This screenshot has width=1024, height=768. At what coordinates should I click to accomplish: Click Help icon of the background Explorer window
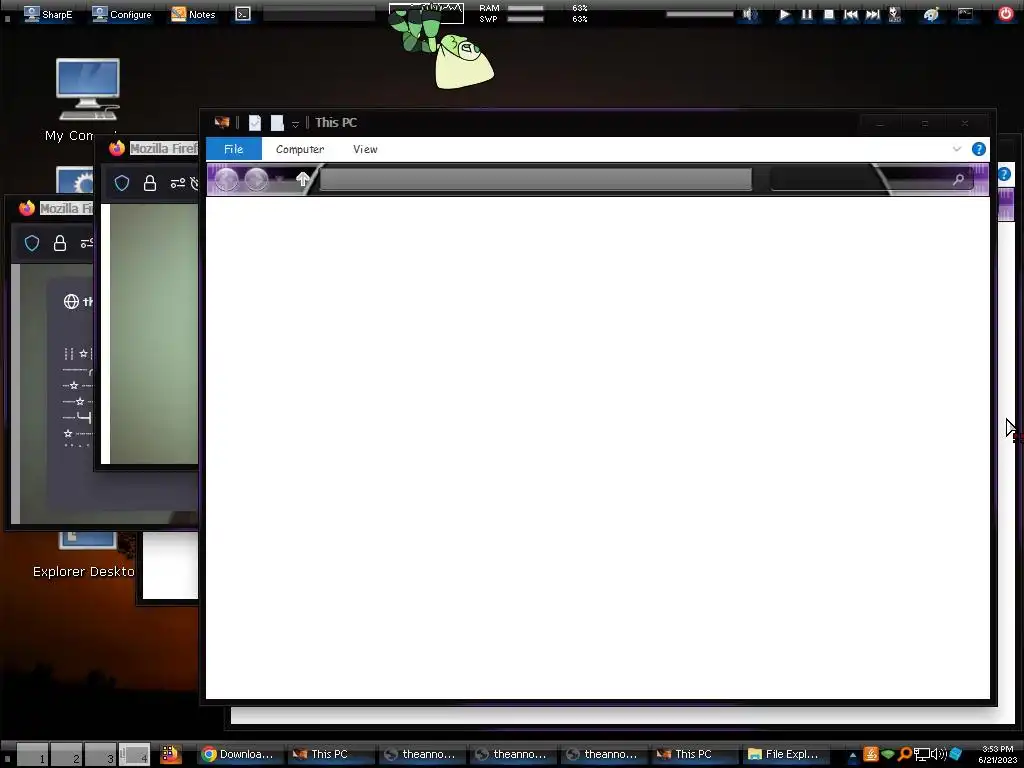point(1004,174)
